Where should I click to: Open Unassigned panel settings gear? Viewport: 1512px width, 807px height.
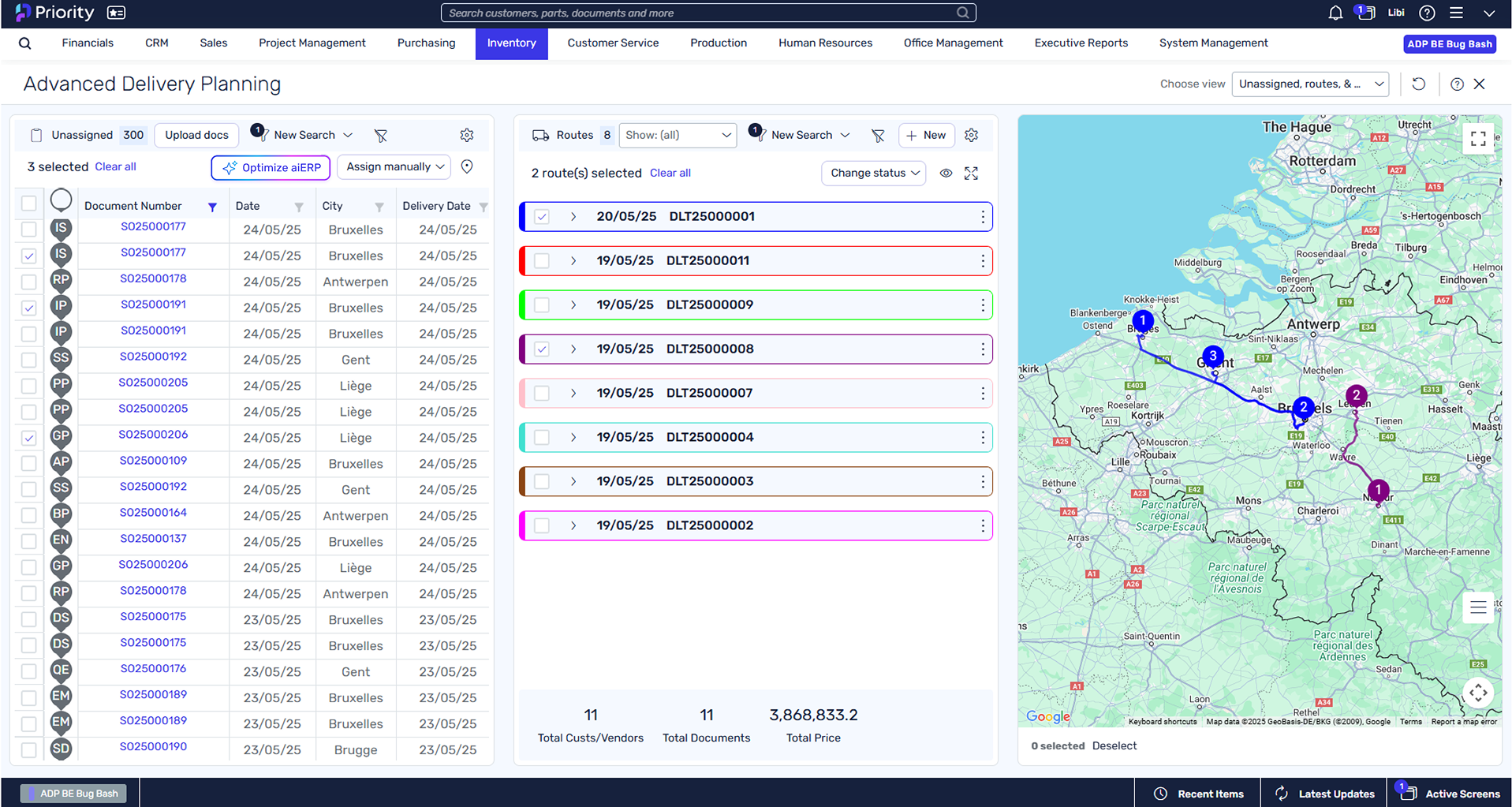coord(467,136)
